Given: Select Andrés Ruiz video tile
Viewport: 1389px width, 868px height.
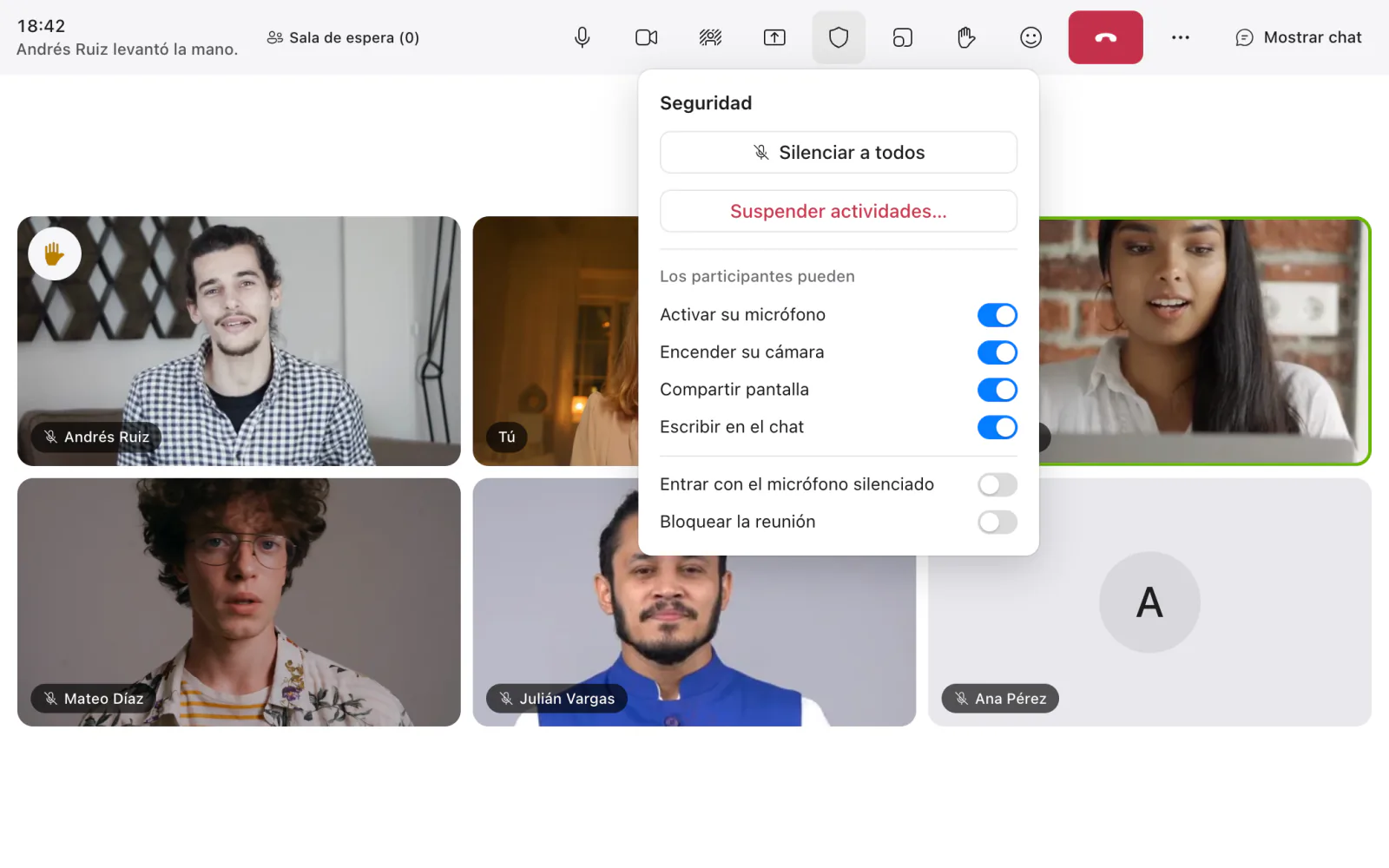Looking at the screenshot, I should [239, 341].
